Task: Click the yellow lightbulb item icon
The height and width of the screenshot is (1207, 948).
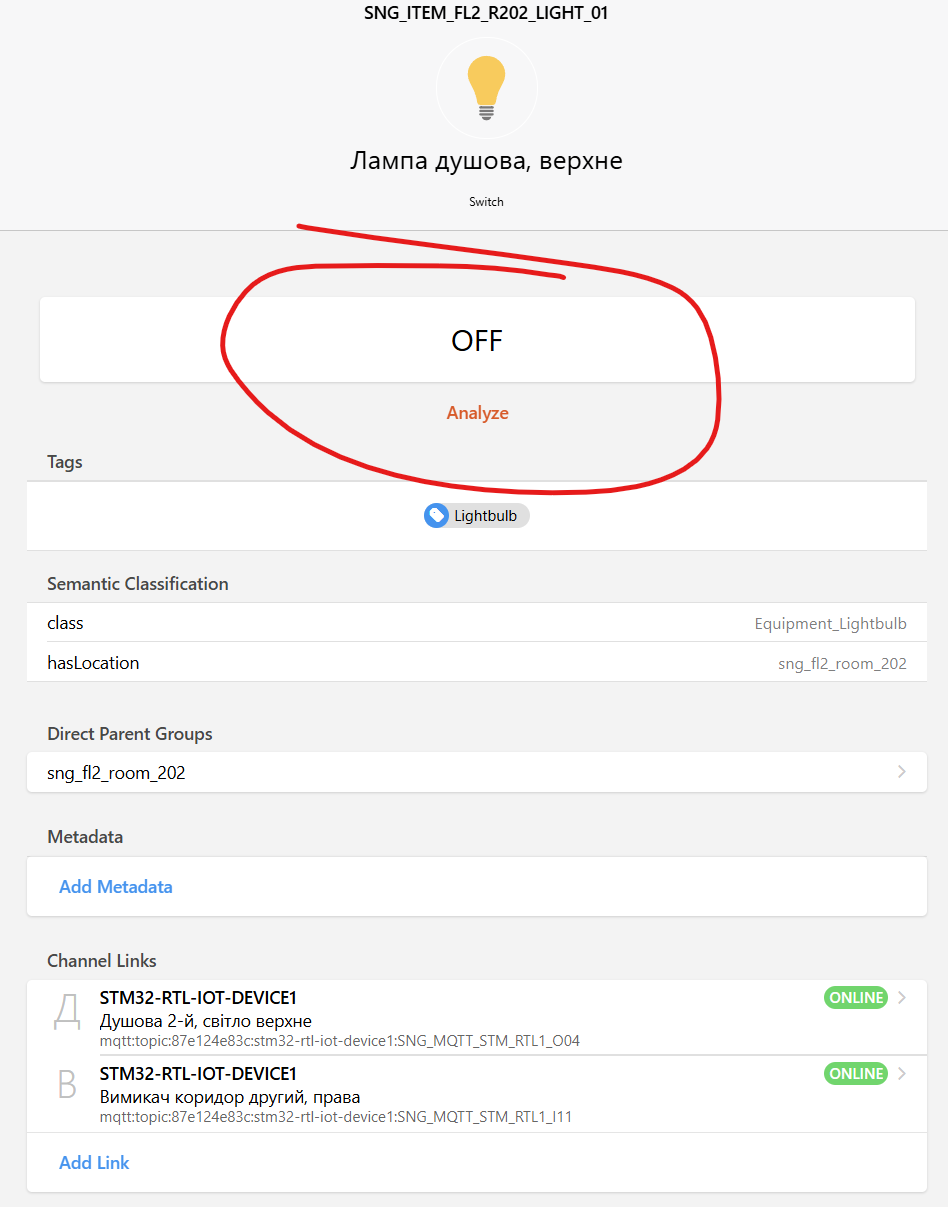Action: [487, 87]
